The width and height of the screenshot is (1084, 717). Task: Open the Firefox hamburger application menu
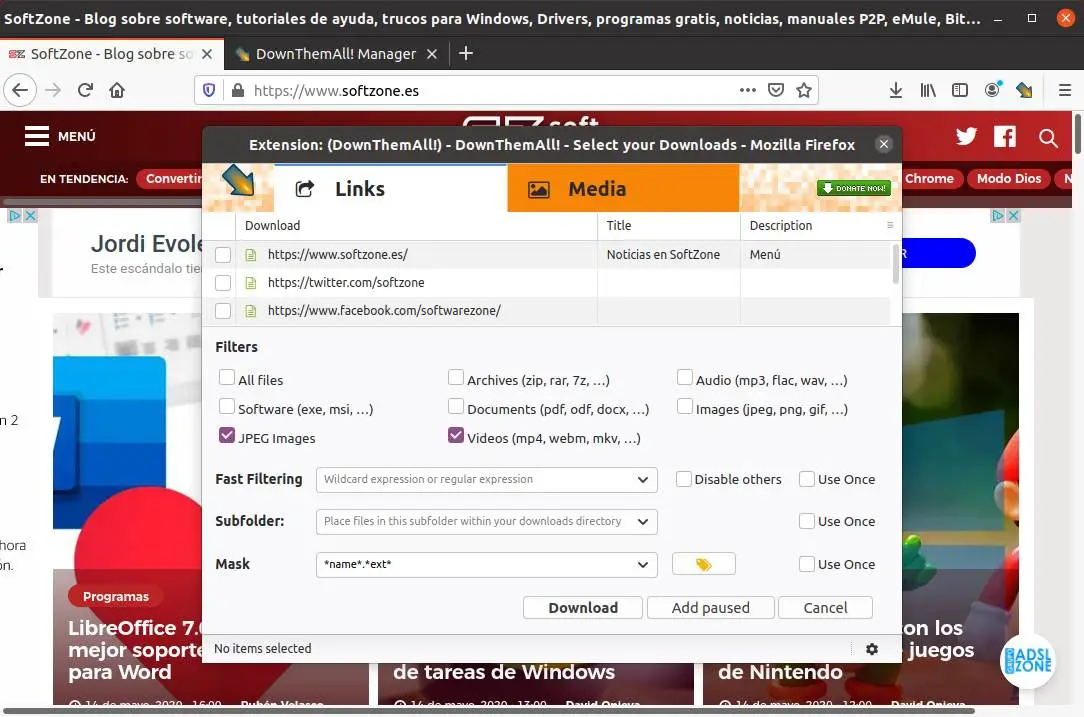coord(1065,91)
